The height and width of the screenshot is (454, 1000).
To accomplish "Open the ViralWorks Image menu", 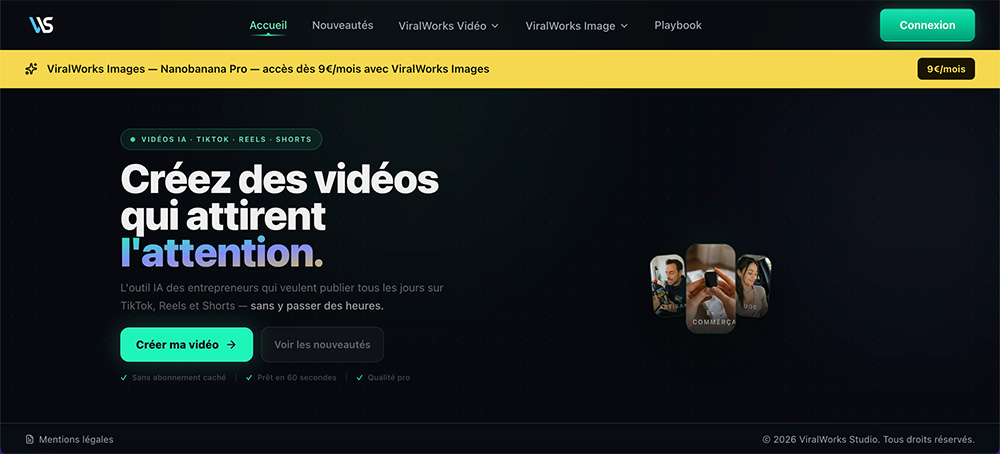I will pos(577,26).
